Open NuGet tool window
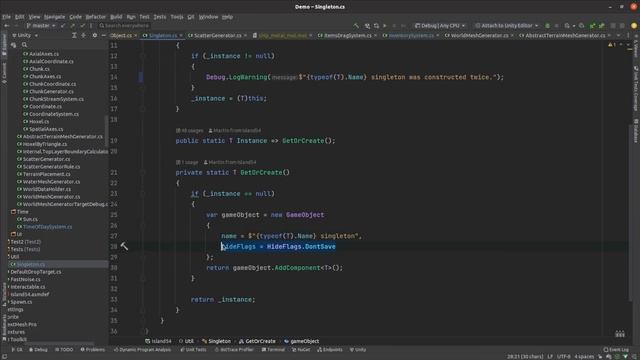This screenshot has height=360, width=640. 301,350
